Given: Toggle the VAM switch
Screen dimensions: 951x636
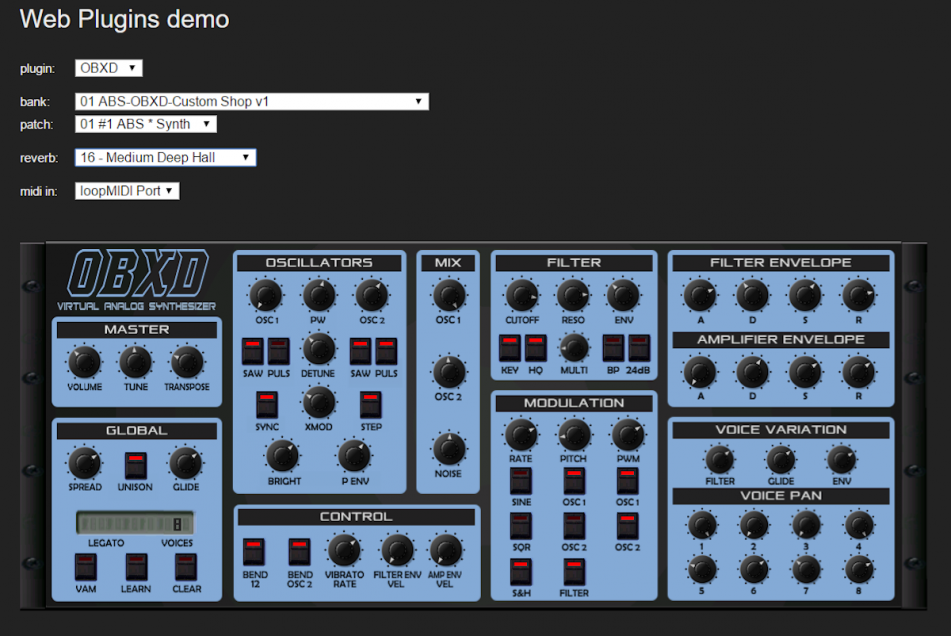Looking at the screenshot, I should tap(86, 567).
